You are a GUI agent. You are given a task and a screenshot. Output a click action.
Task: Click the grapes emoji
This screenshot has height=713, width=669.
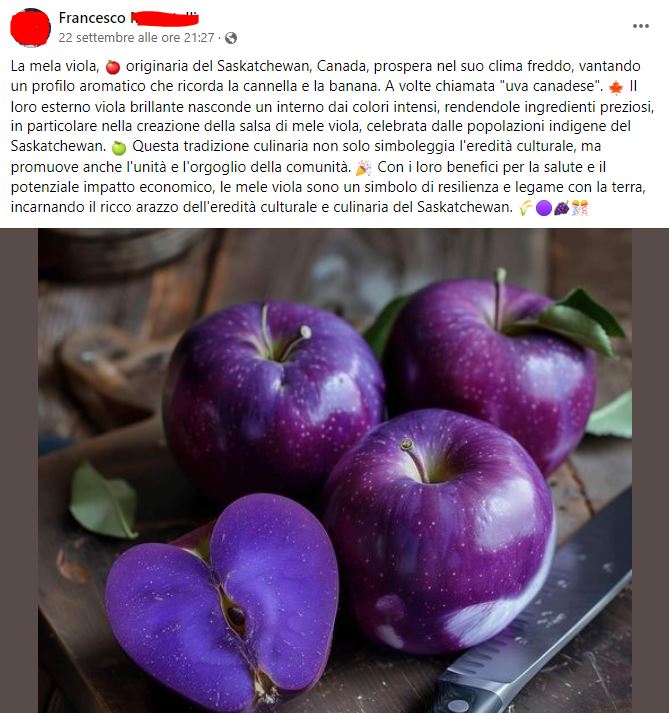(x=562, y=208)
